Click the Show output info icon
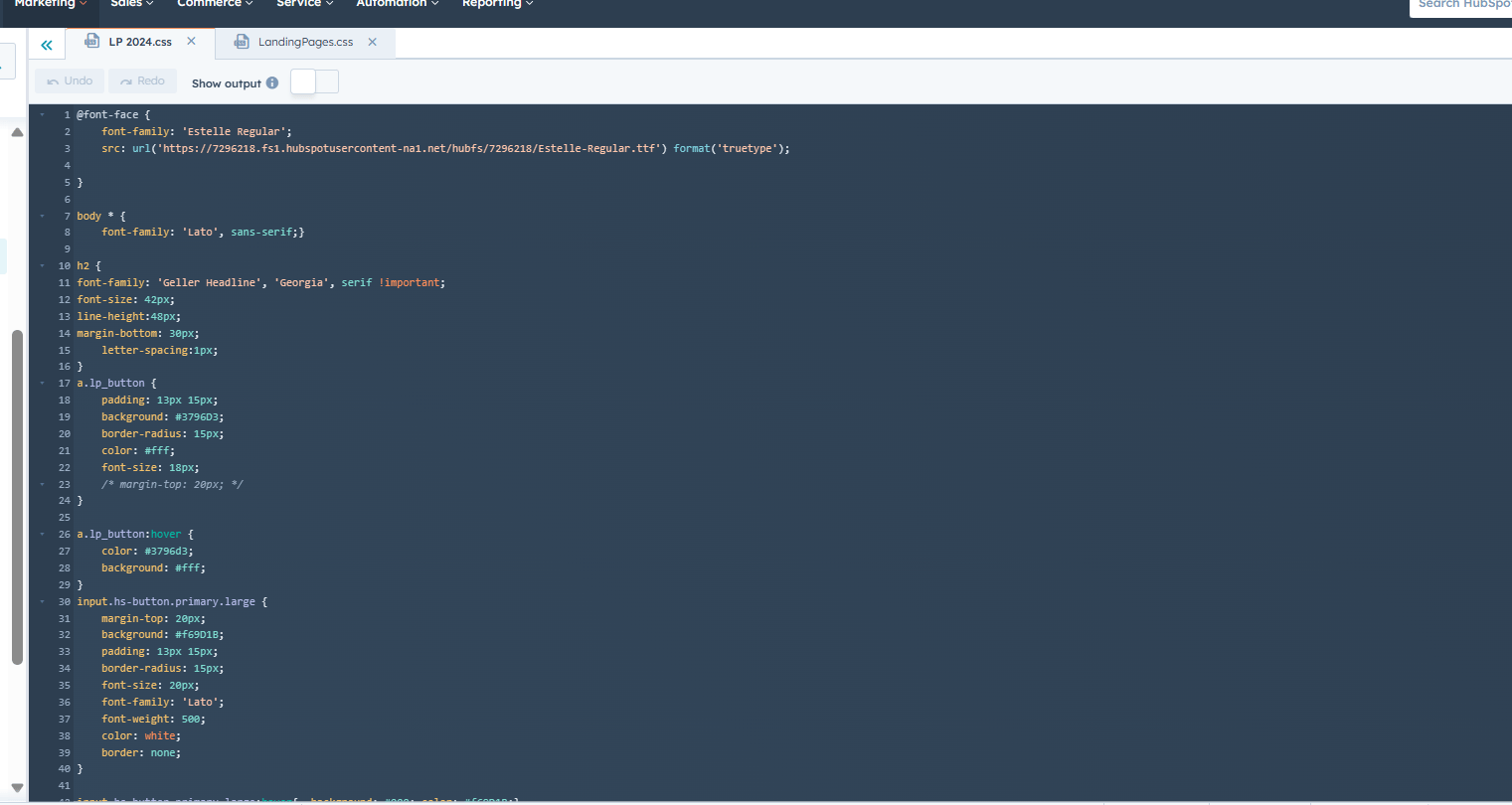 coord(272,82)
